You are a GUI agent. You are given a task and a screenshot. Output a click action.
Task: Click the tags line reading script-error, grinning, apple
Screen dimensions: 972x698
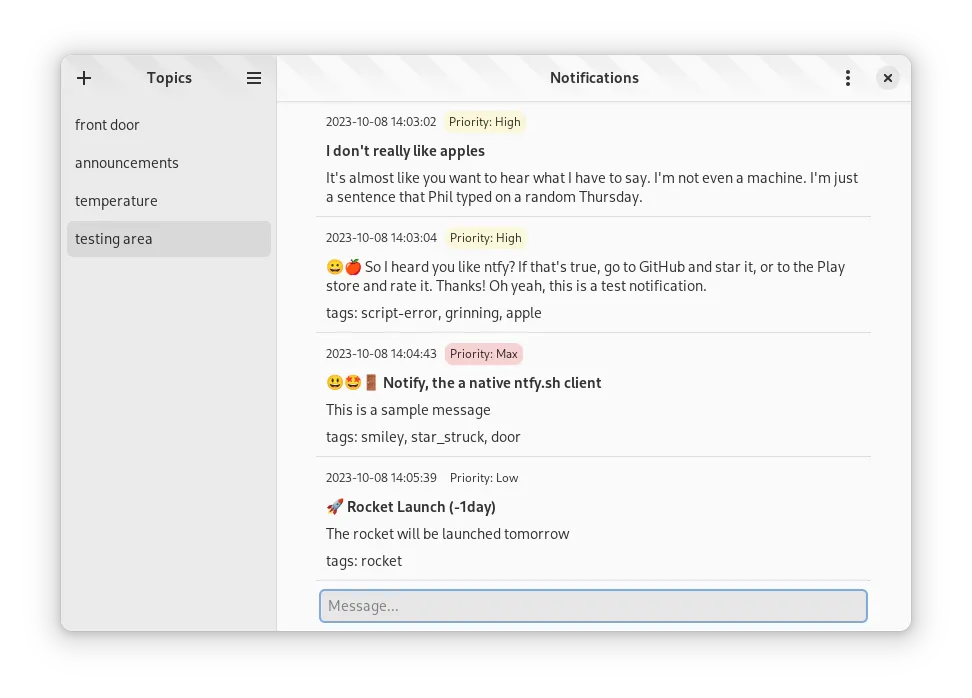tap(433, 312)
